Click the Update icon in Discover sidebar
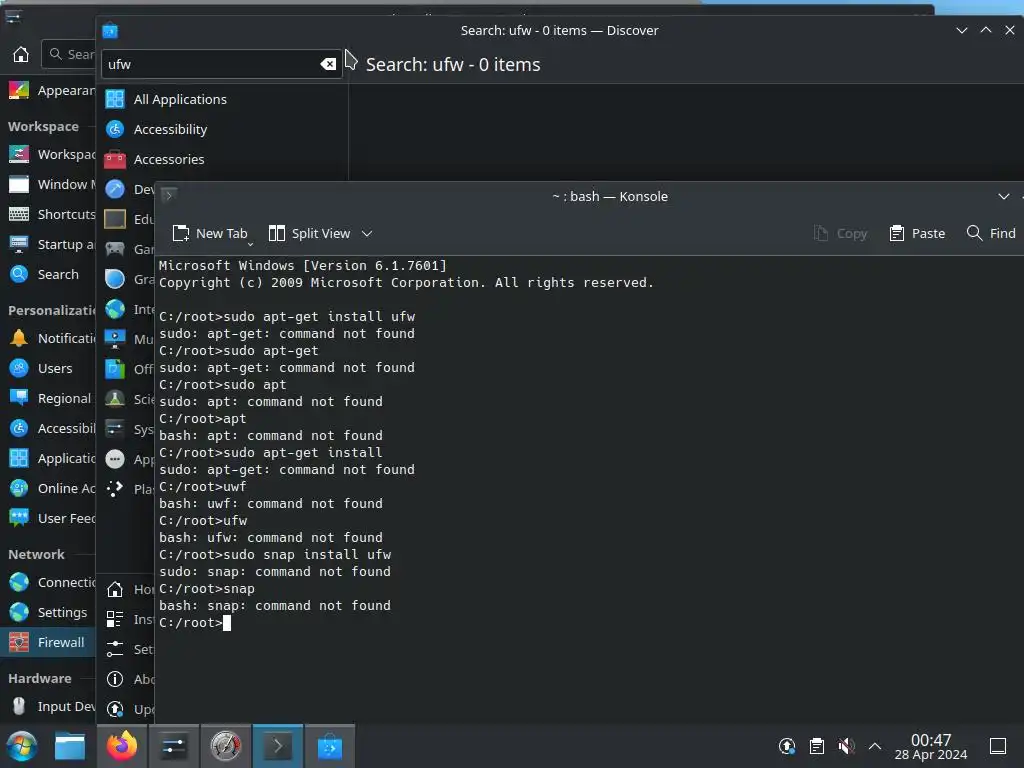The width and height of the screenshot is (1024, 768). pyautogui.click(x=115, y=709)
